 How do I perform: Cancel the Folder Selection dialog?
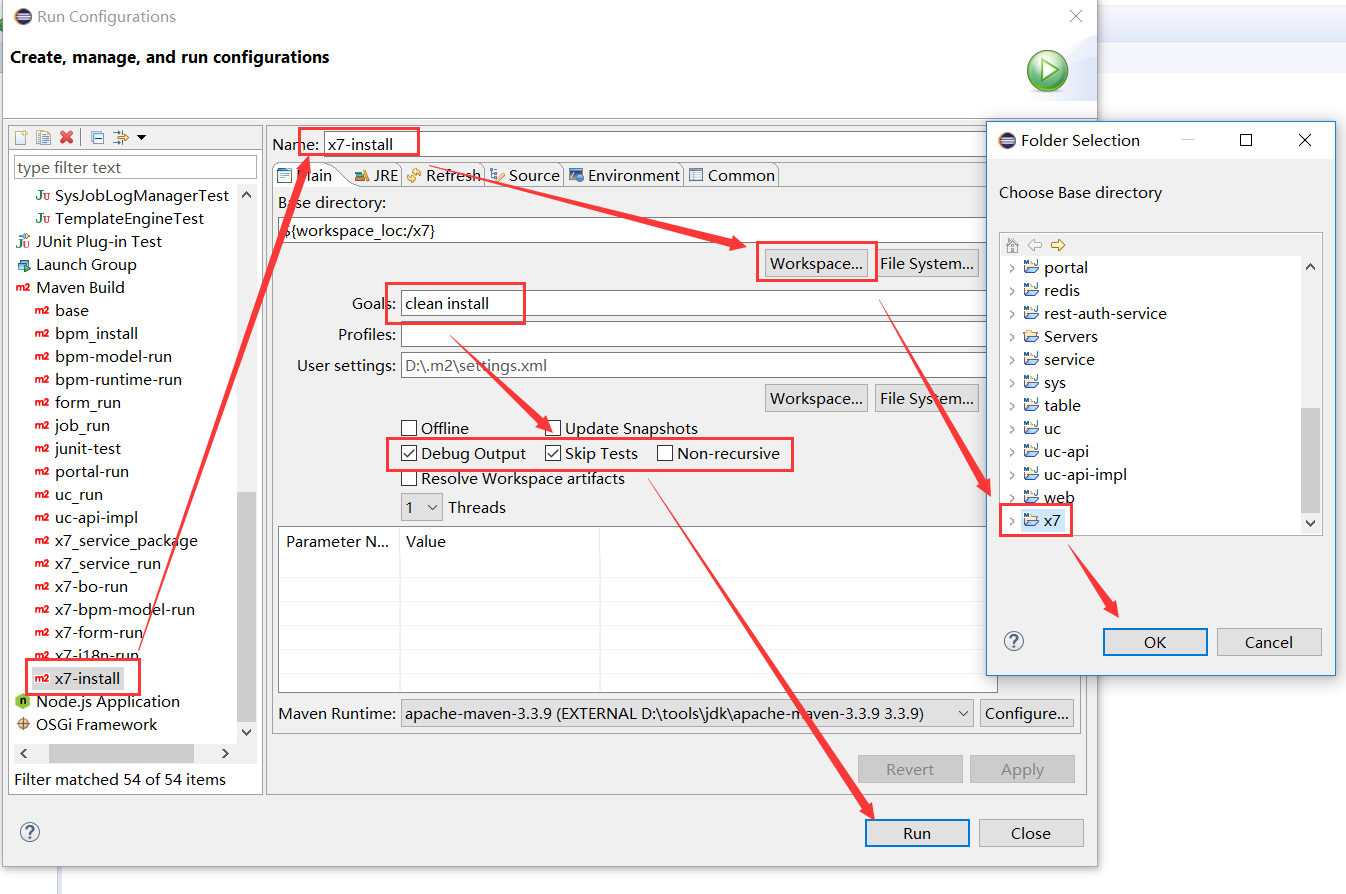(1269, 642)
